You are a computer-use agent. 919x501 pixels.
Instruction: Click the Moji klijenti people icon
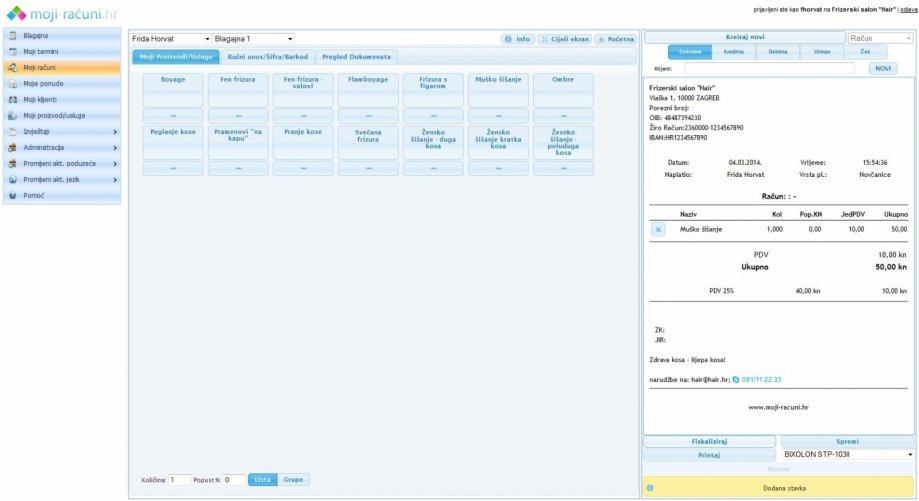pyautogui.click(x=13, y=100)
